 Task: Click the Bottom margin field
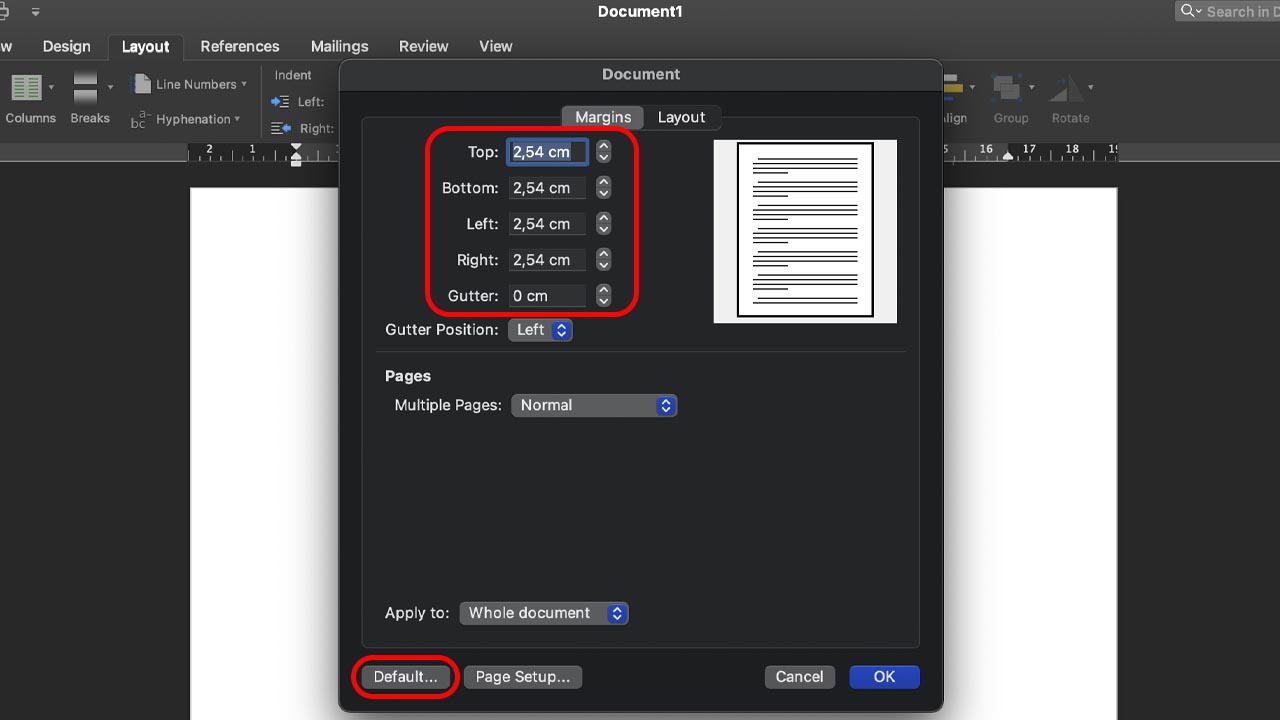coord(548,188)
